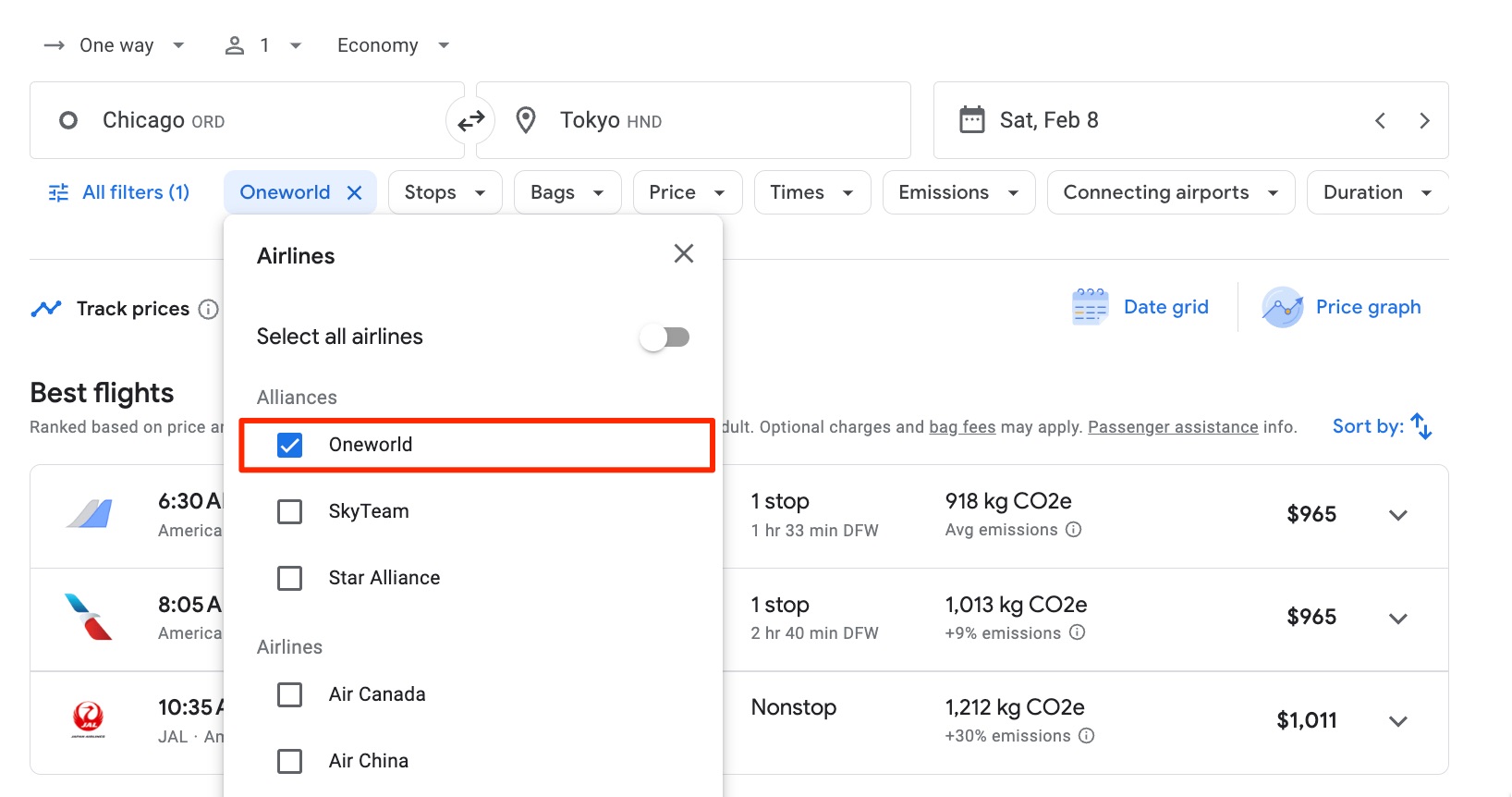Open the Price filter dropdown
Viewport: 1512px width, 797px height.
[688, 192]
